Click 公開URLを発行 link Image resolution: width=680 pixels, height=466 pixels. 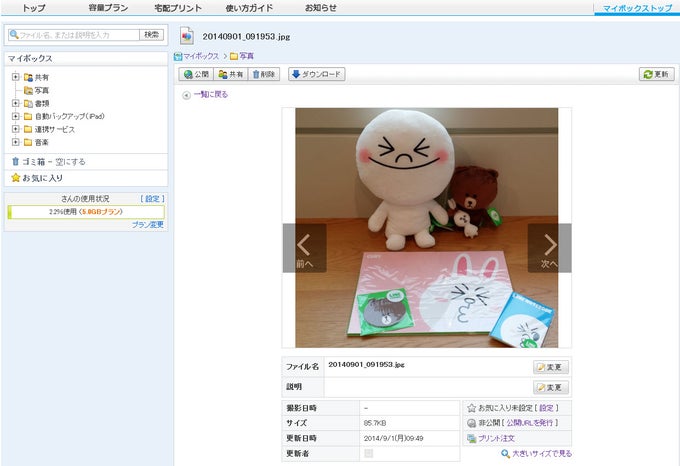point(530,423)
